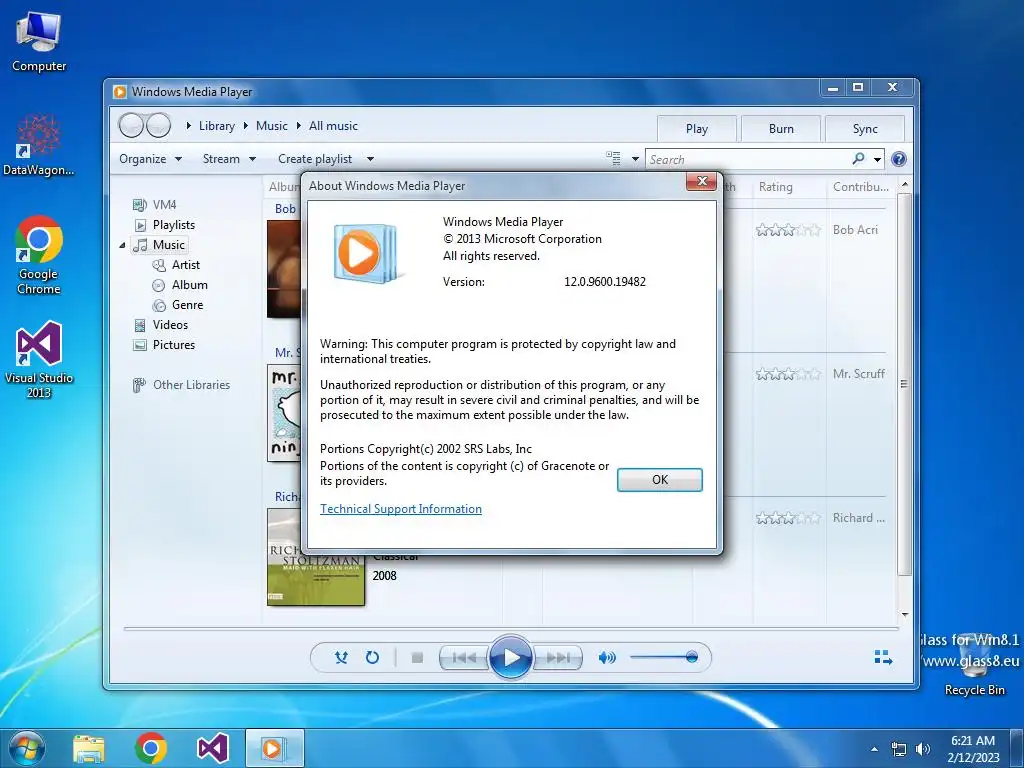Open the Burn tab
The image size is (1024, 768).
coord(781,129)
